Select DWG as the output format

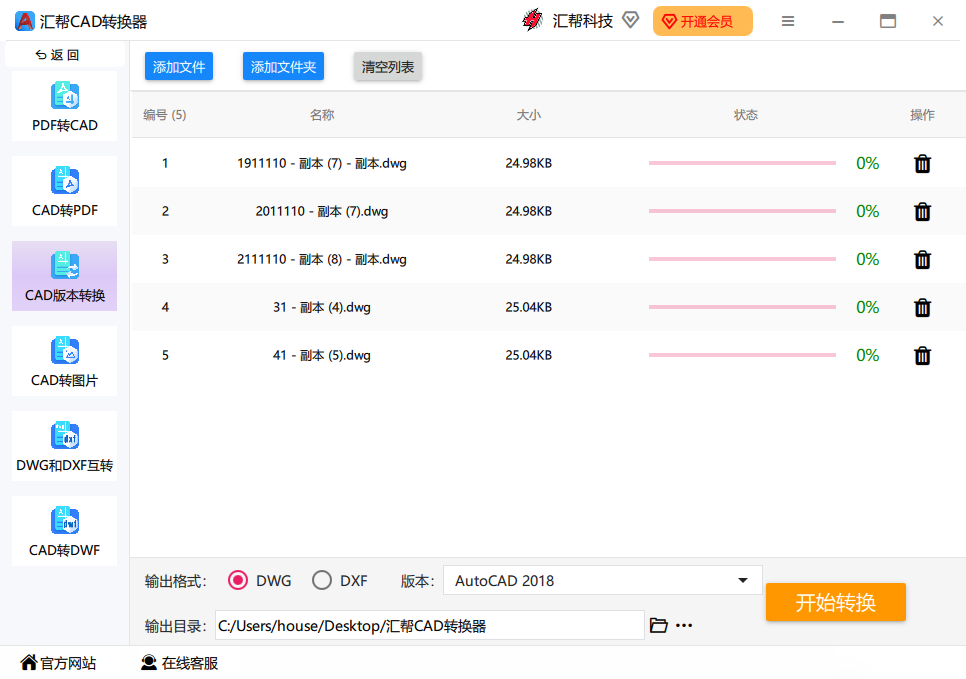pos(238,580)
